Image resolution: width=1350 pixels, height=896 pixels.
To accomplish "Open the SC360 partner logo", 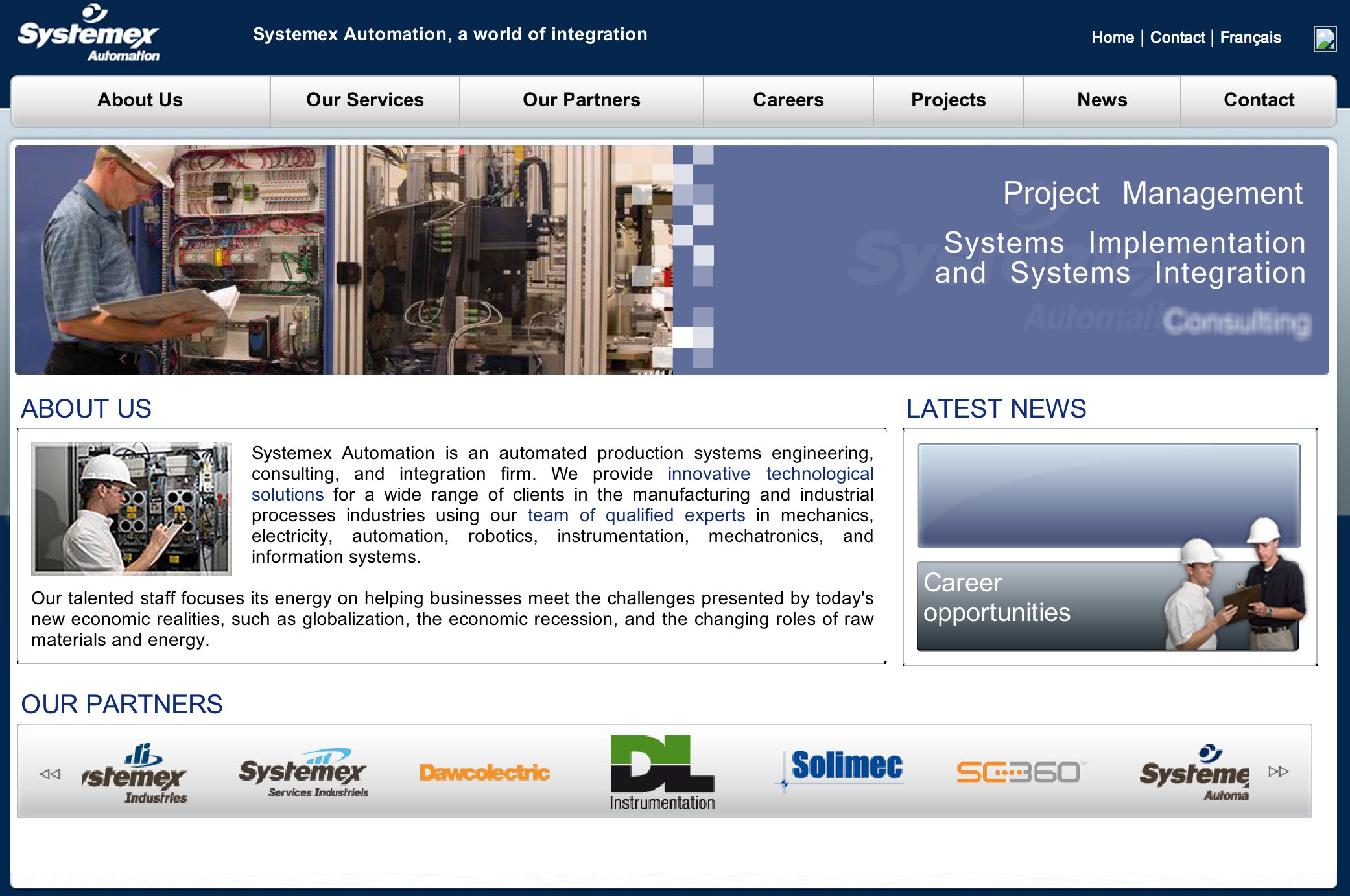I will 1021,772.
